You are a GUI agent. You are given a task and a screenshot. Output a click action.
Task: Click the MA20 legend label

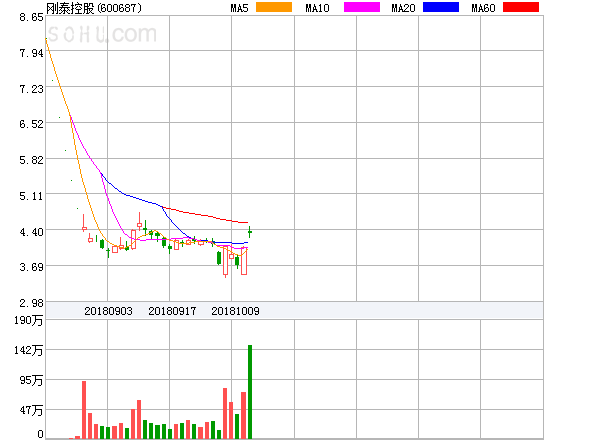click(x=403, y=8)
